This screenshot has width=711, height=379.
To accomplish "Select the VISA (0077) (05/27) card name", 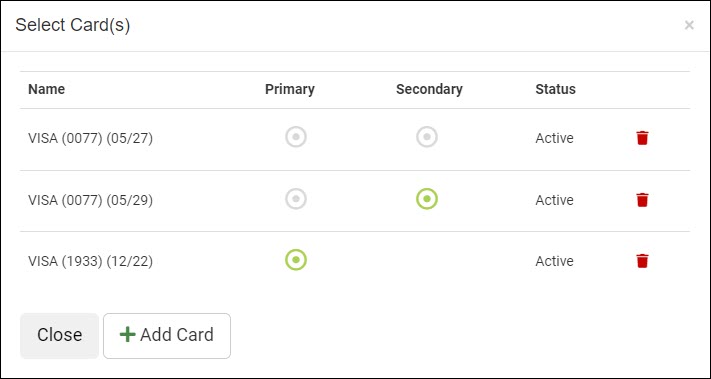I will tap(91, 138).
